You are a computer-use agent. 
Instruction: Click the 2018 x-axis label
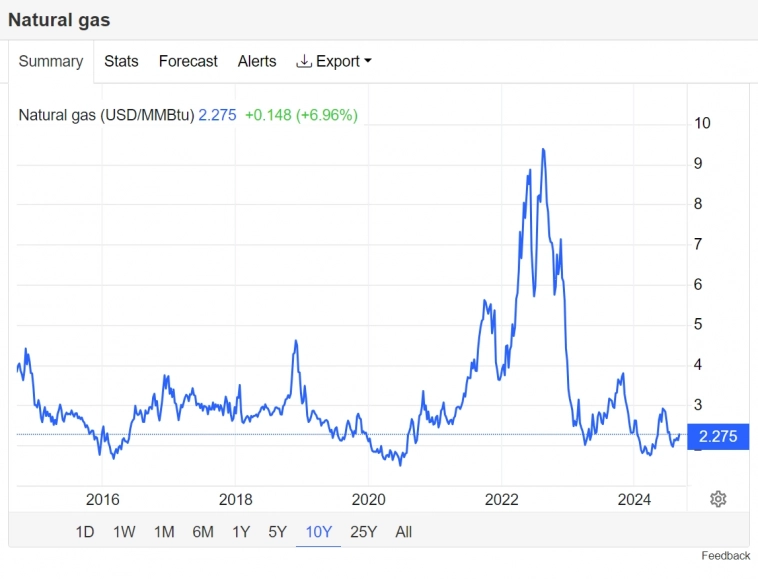click(x=235, y=499)
